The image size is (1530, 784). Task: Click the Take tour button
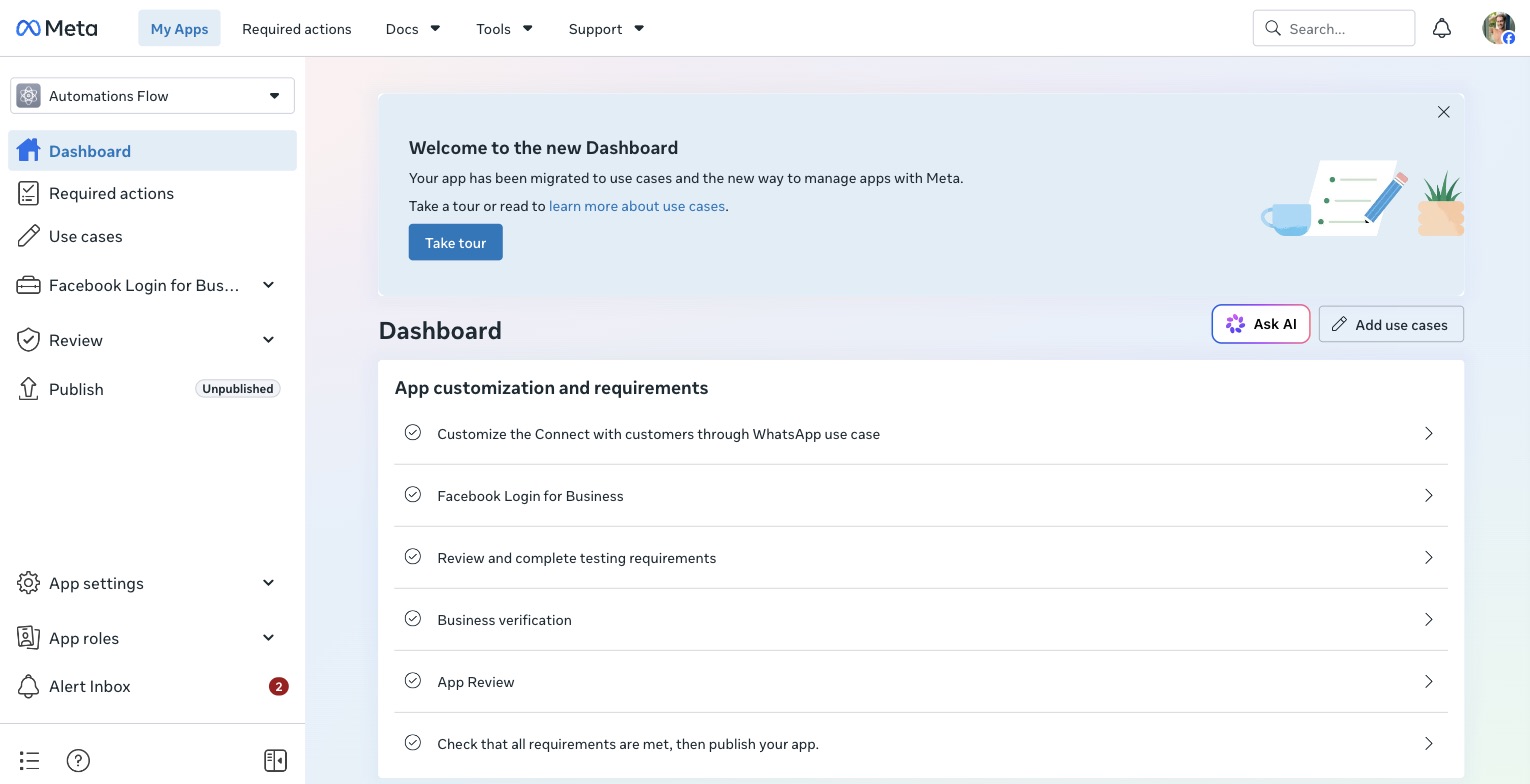pos(455,242)
